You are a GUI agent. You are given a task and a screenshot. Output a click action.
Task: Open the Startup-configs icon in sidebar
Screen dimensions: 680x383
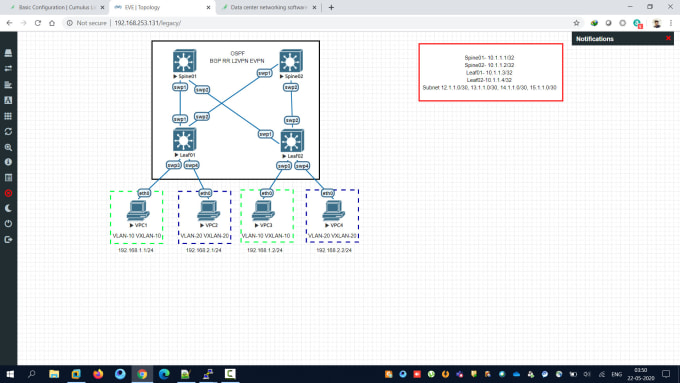[x=8, y=85]
